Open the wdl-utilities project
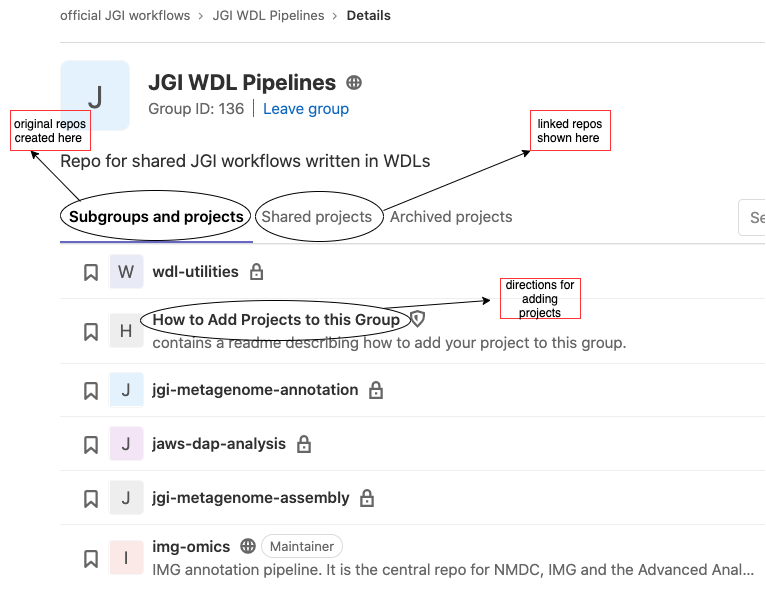Screen dimensions: 766x597 point(195,272)
